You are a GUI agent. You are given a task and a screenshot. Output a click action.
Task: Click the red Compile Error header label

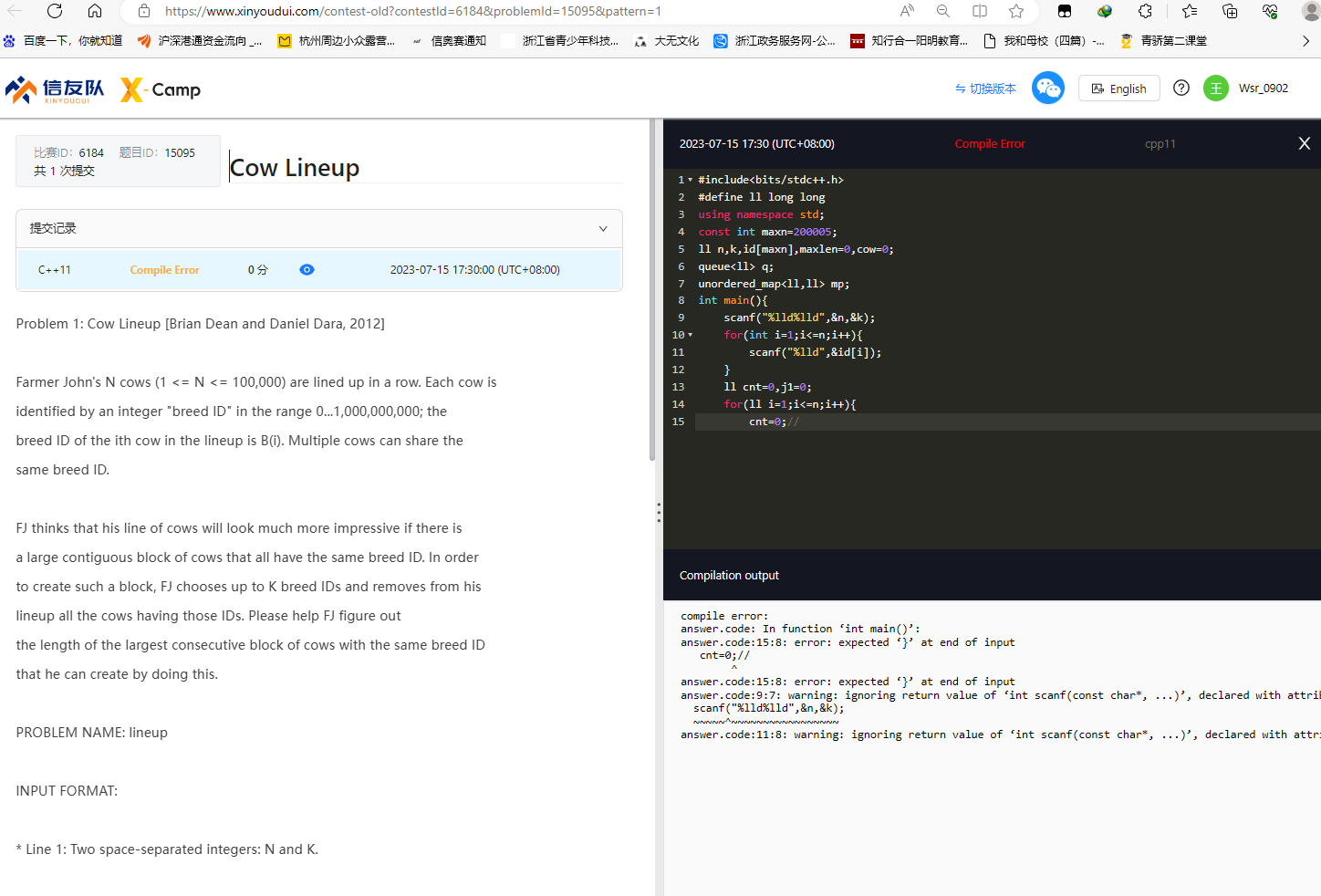[x=990, y=144]
